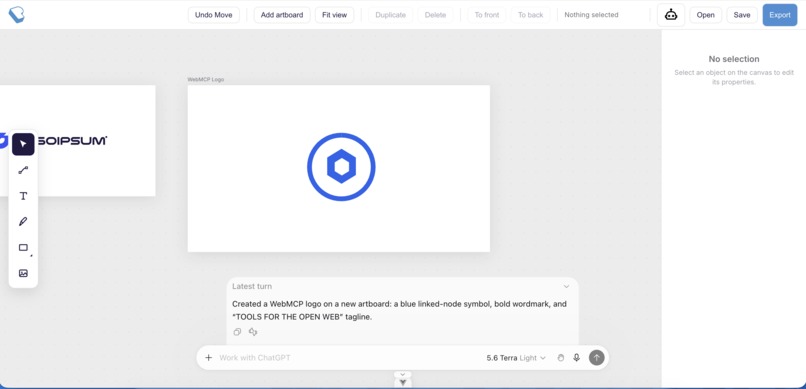
Task: Click the plus attach icon in chat box
Action: pyautogui.click(x=208, y=358)
